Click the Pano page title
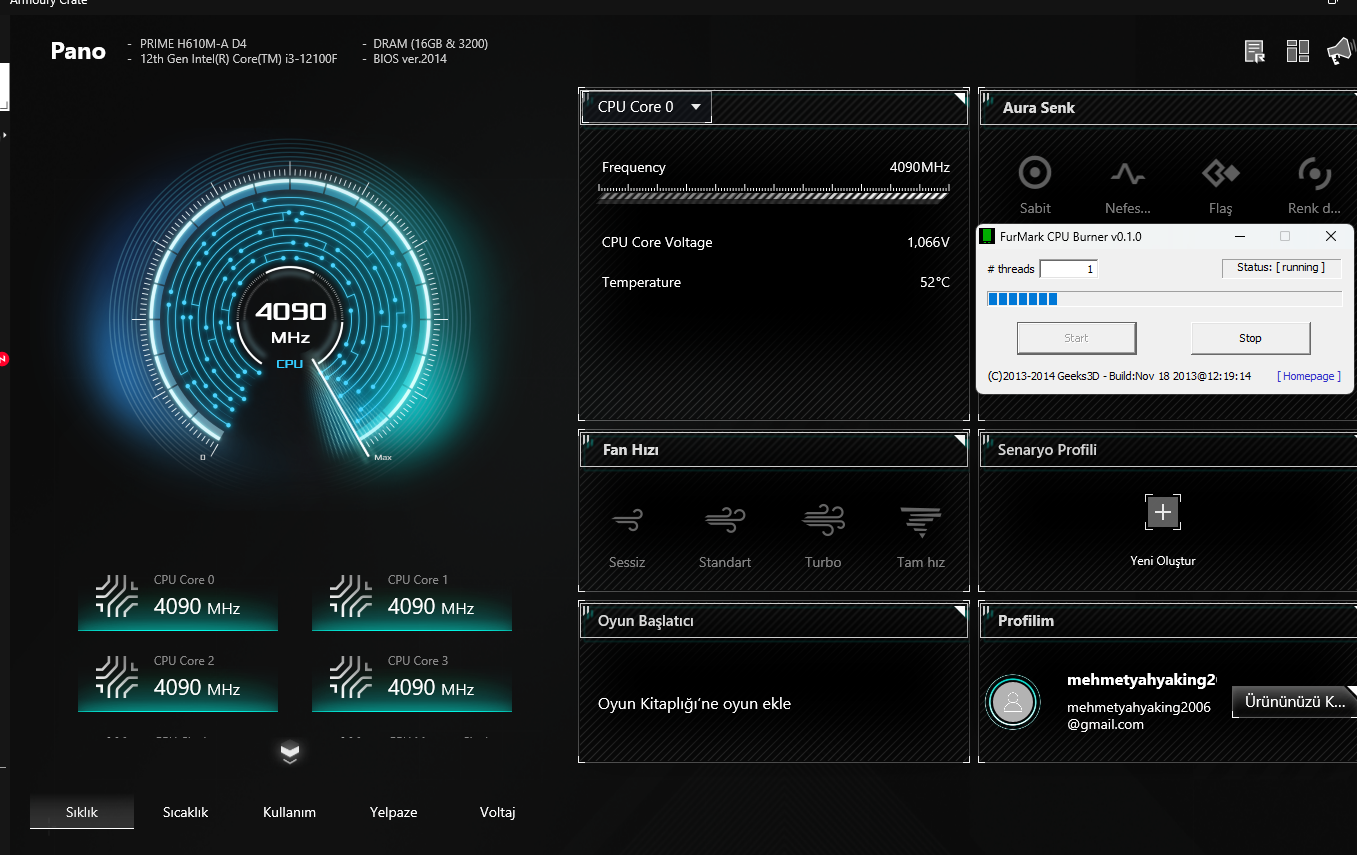The height and width of the screenshot is (855, 1357). [78, 51]
